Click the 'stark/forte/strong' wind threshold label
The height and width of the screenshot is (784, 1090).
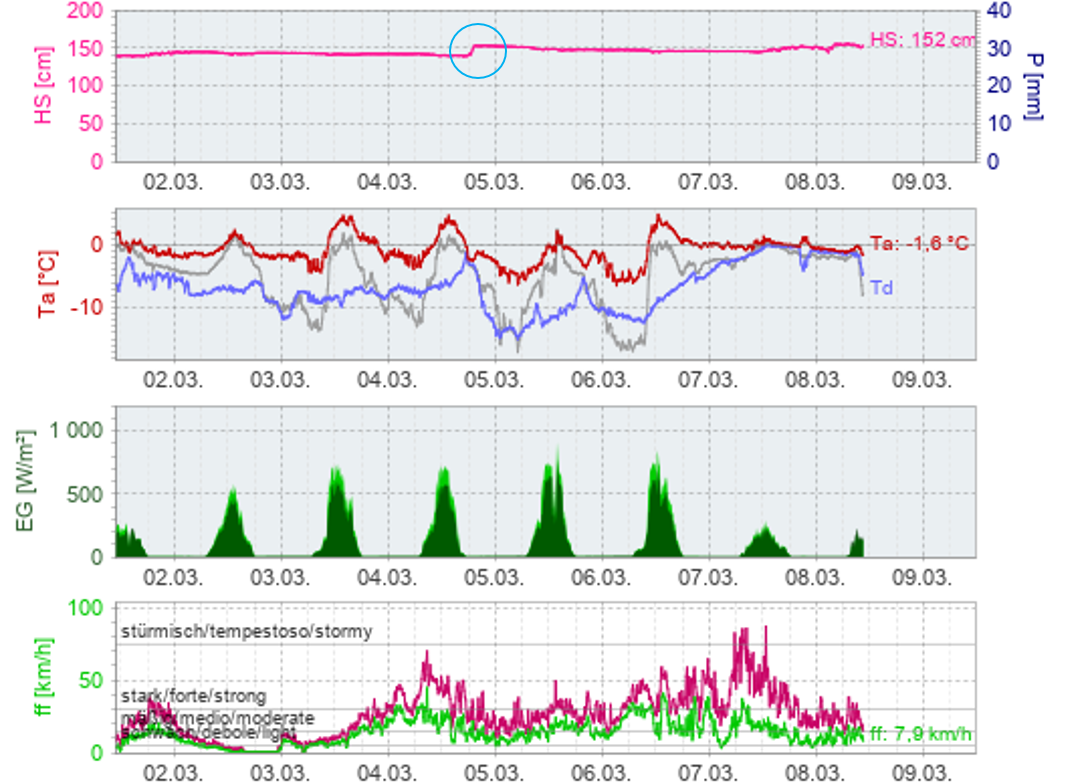194,695
